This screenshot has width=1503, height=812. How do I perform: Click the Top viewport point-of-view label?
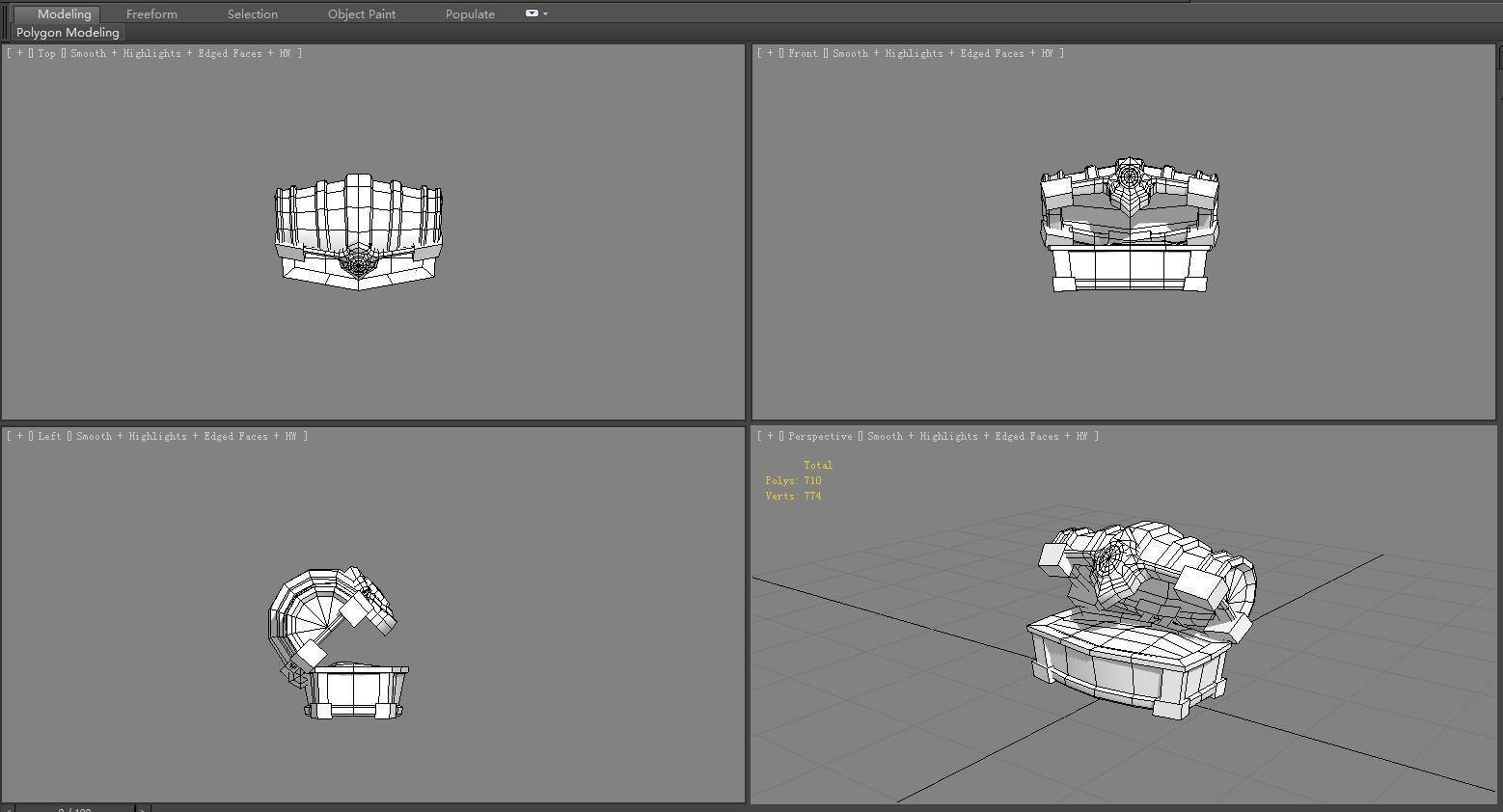point(47,54)
